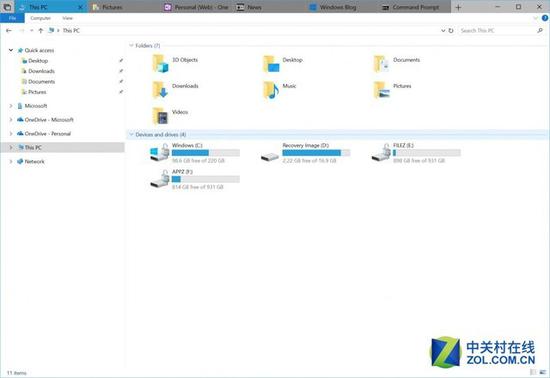
Task: Select Network in navigation pane
Action: tap(34, 161)
